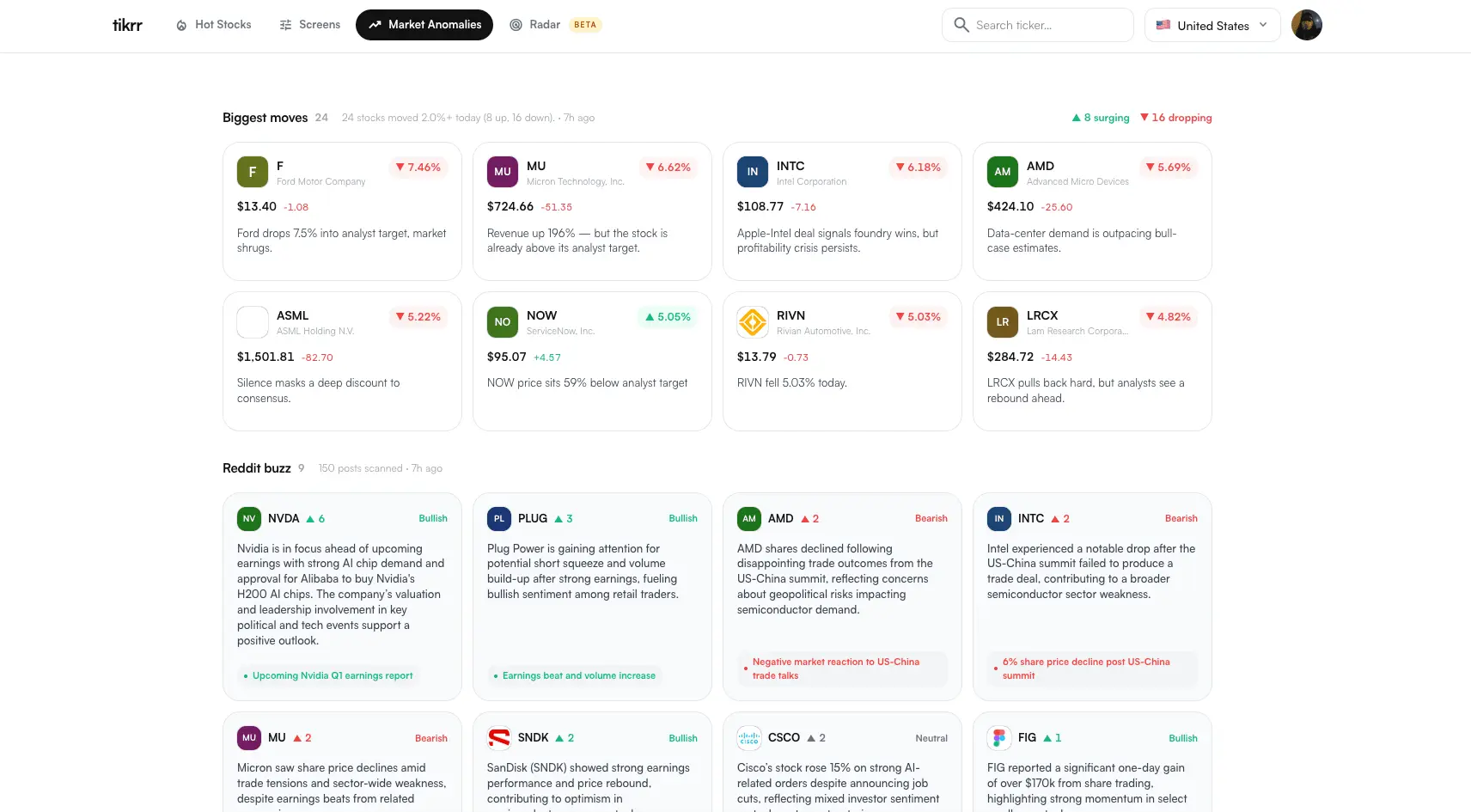Click the Figma FIG logo
Image resolution: width=1471 pixels, height=812 pixels.
[999, 738]
